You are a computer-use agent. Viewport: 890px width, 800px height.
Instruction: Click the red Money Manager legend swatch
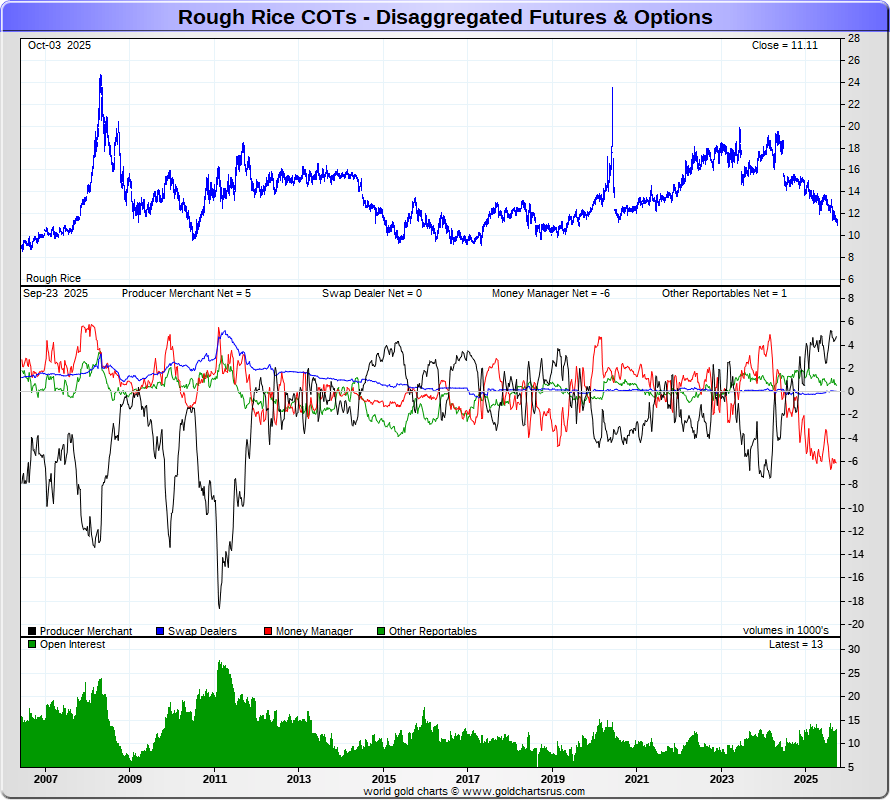[268, 631]
